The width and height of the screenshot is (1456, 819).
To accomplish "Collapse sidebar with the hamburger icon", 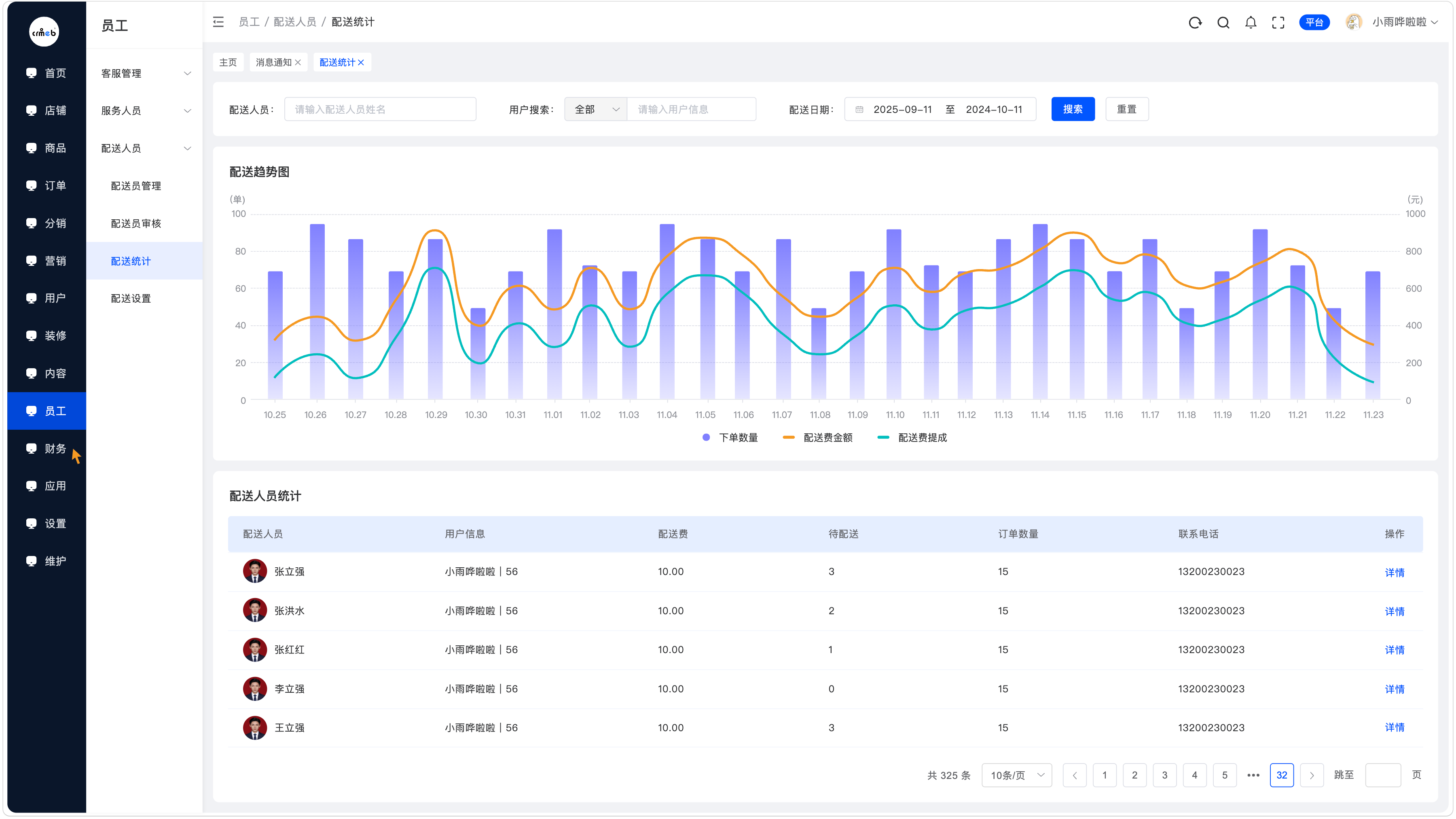I will pos(218,22).
